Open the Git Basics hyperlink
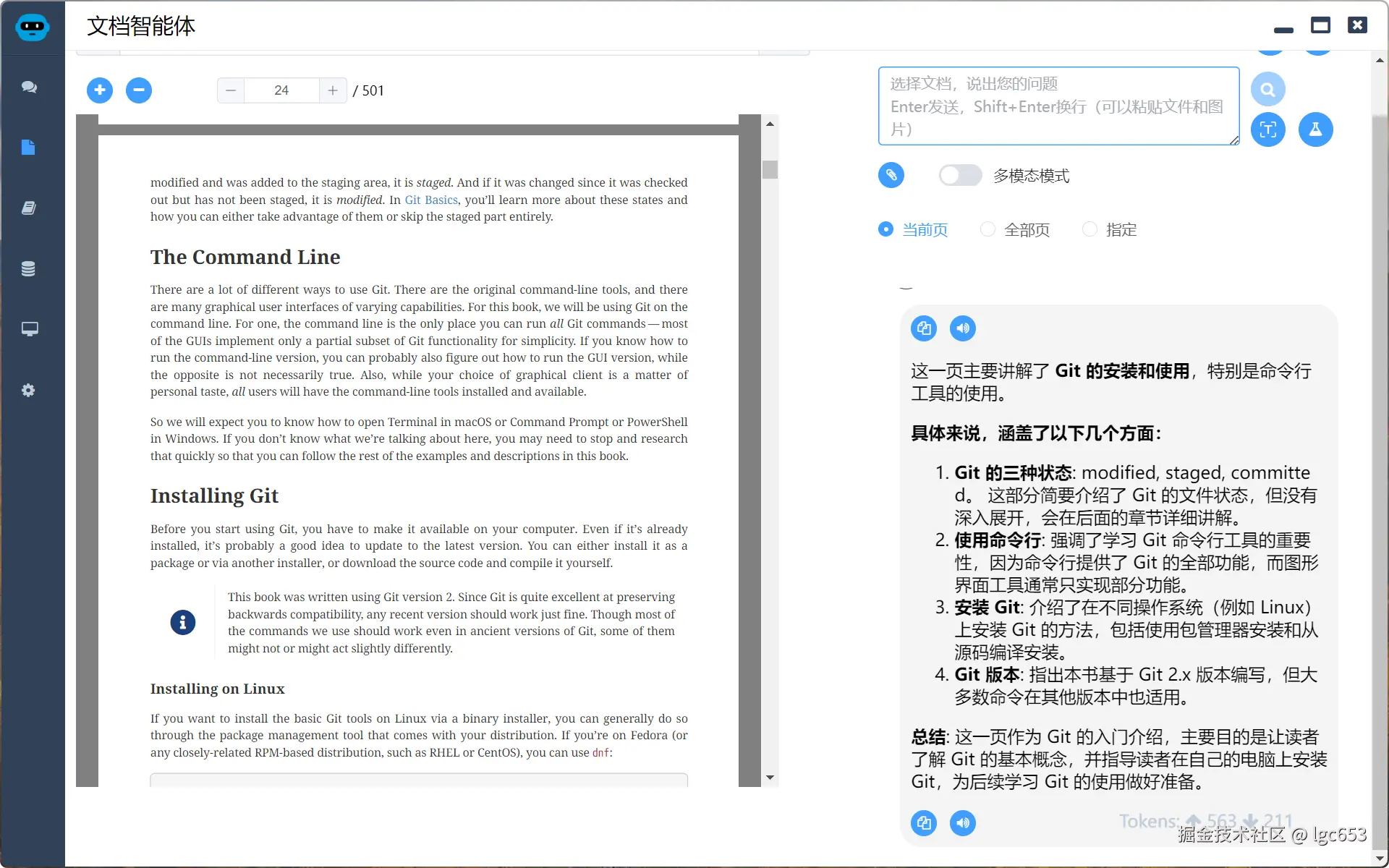 tap(430, 200)
